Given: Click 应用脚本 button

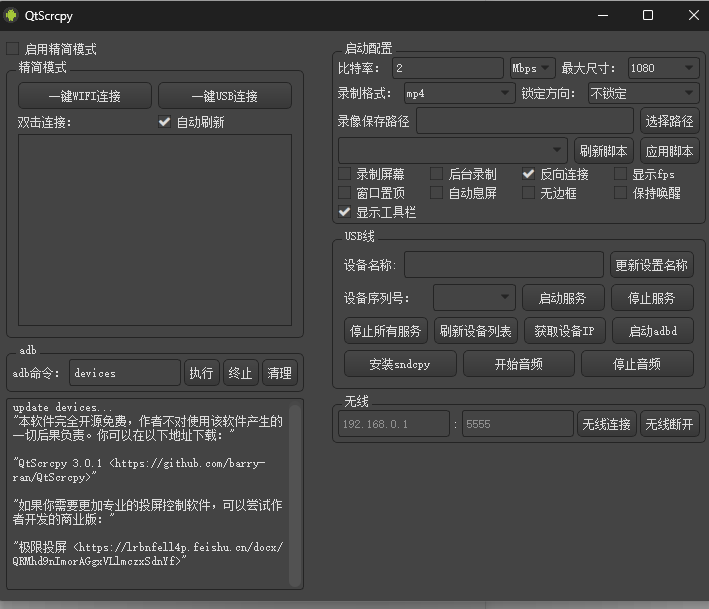Looking at the screenshot, I should point(669,151).
